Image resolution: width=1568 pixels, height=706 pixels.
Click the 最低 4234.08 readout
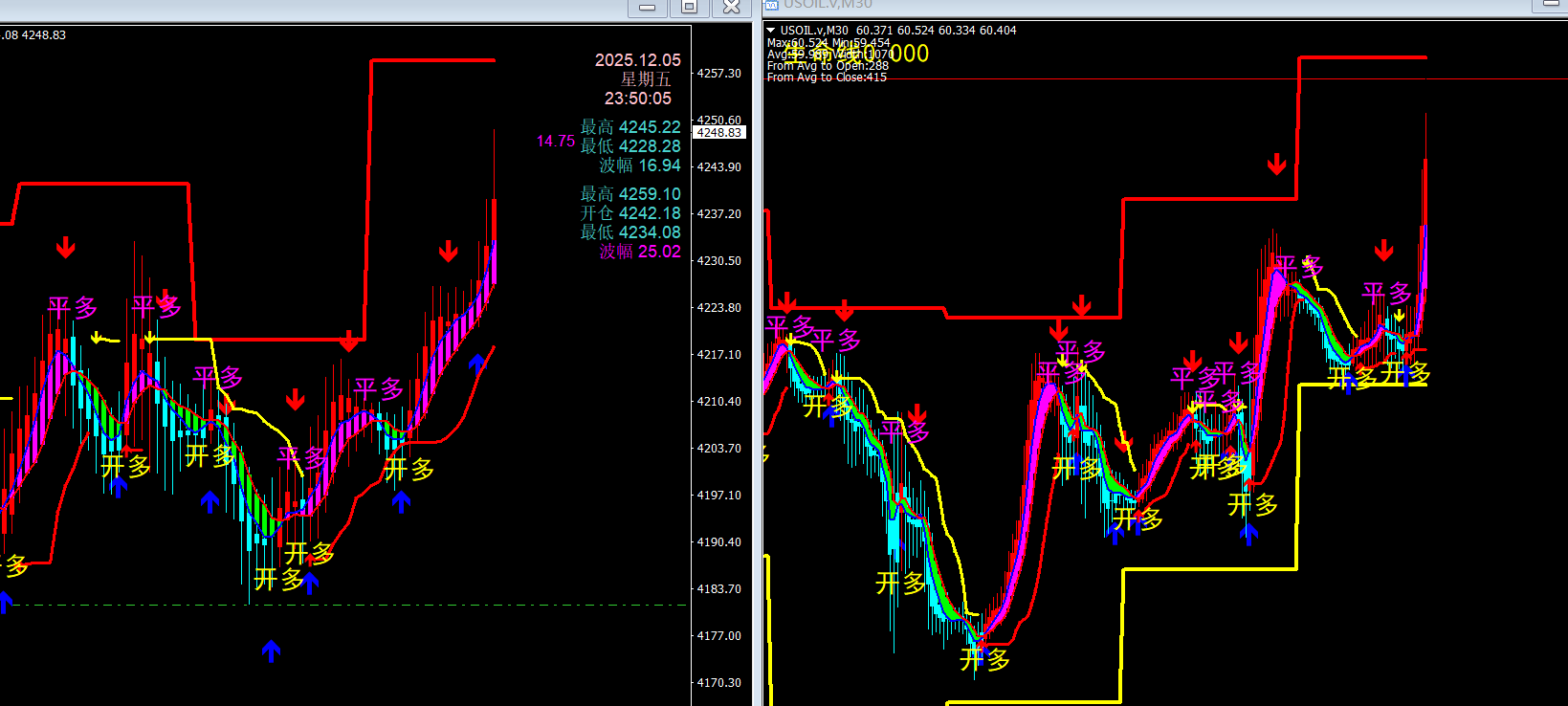[x=630, y=232]
